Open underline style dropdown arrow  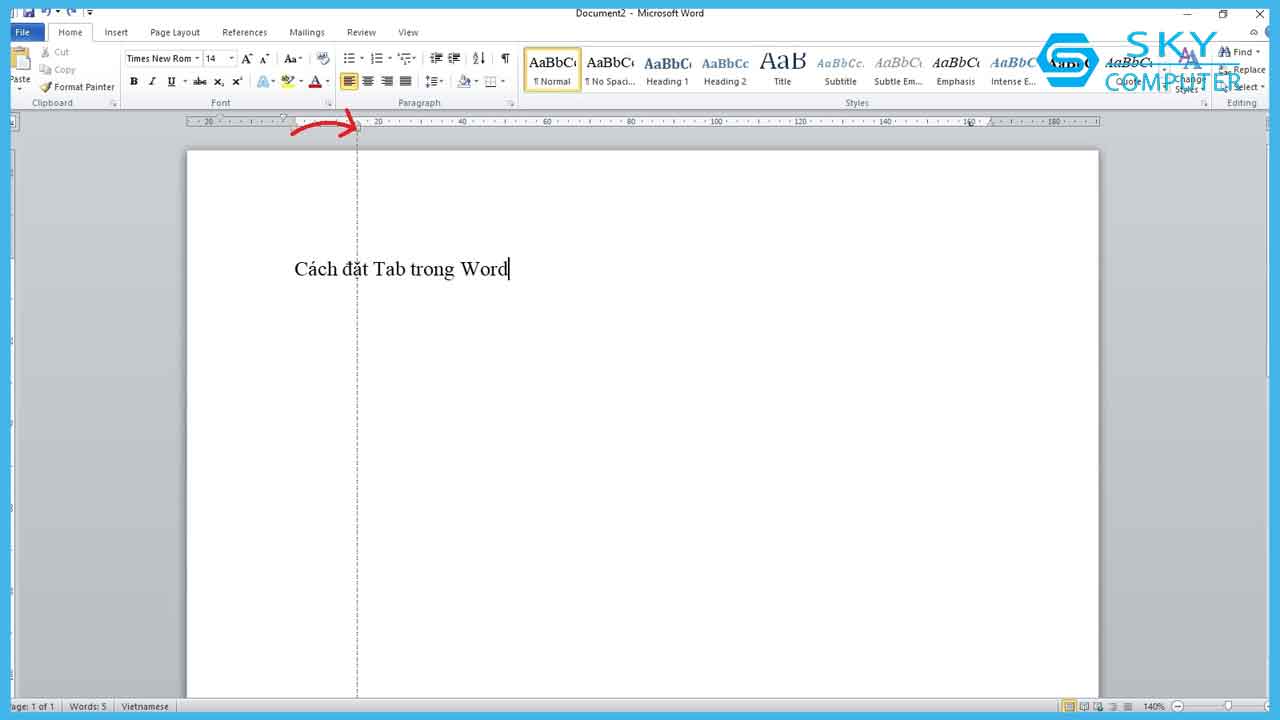183,82
